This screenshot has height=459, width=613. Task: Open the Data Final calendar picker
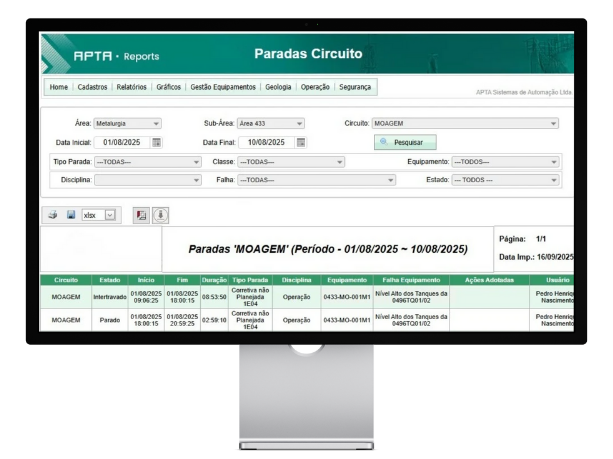tap(301, 143)
